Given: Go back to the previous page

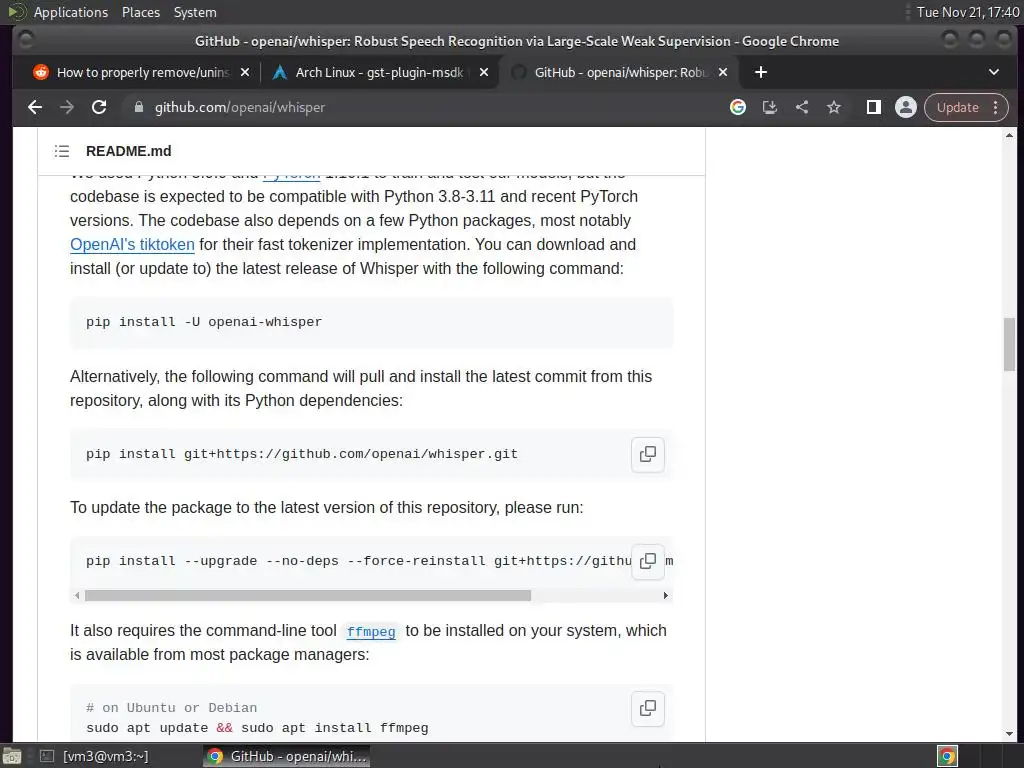Looking at the screenshot, I should [x=35, y=107].
